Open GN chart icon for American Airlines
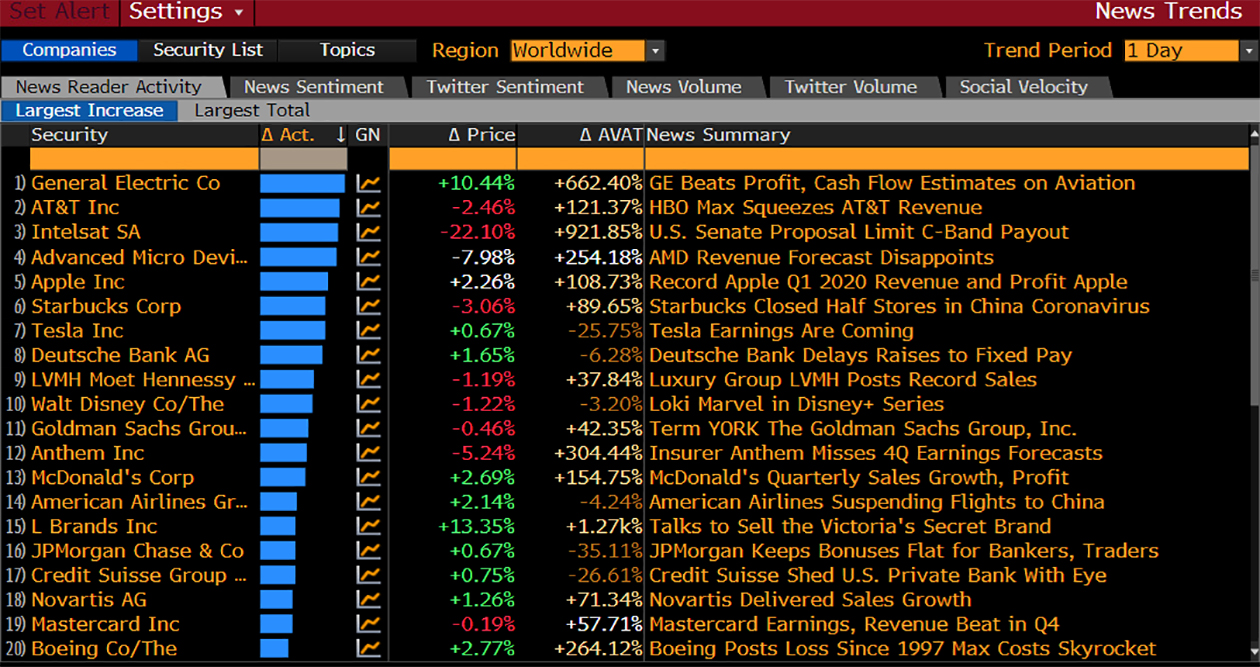The height and width of the screenshot is (667, 1260). (x=369, y=502)
